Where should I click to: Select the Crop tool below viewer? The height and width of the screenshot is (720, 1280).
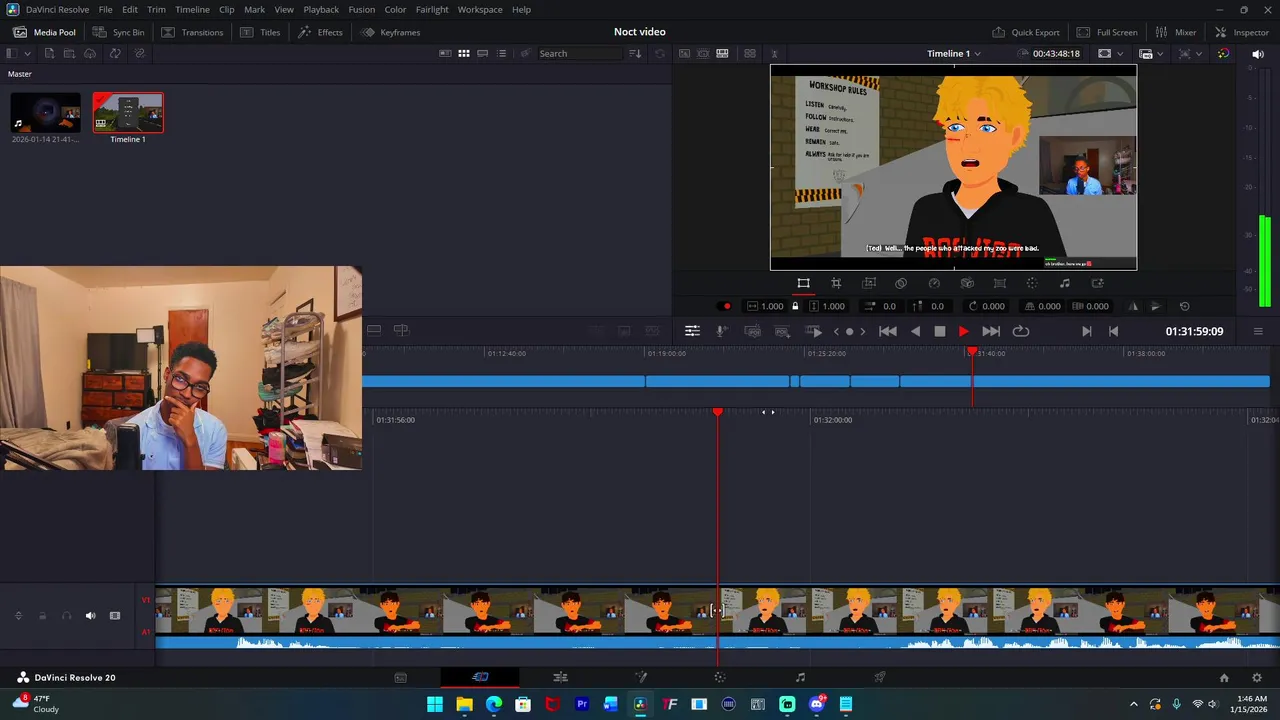tap(836, 283)
